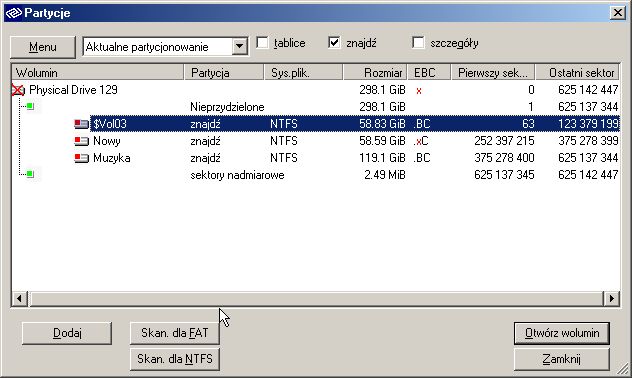Click the NTFS cell in the Muzyka row
Image resolution: width=632 pixels, height=378 pixels.
(284, 158)
